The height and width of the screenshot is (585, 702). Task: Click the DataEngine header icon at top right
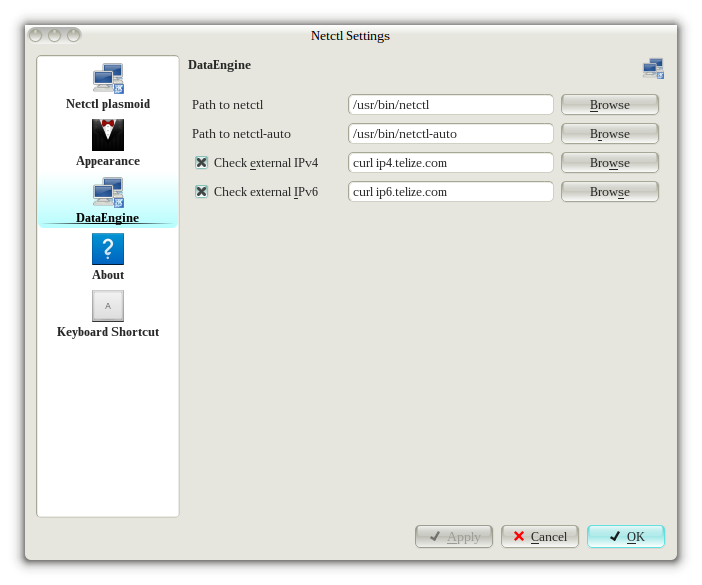coord(653,68)
